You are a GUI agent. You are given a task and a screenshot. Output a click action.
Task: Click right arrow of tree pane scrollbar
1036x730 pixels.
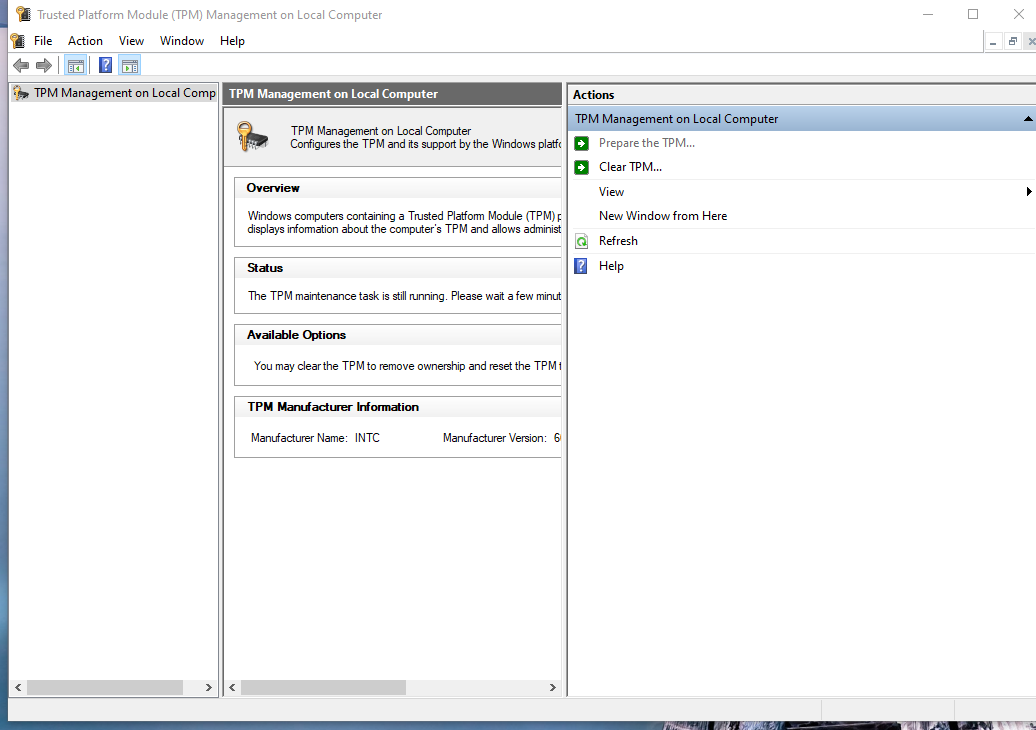(x=208, y=688)
